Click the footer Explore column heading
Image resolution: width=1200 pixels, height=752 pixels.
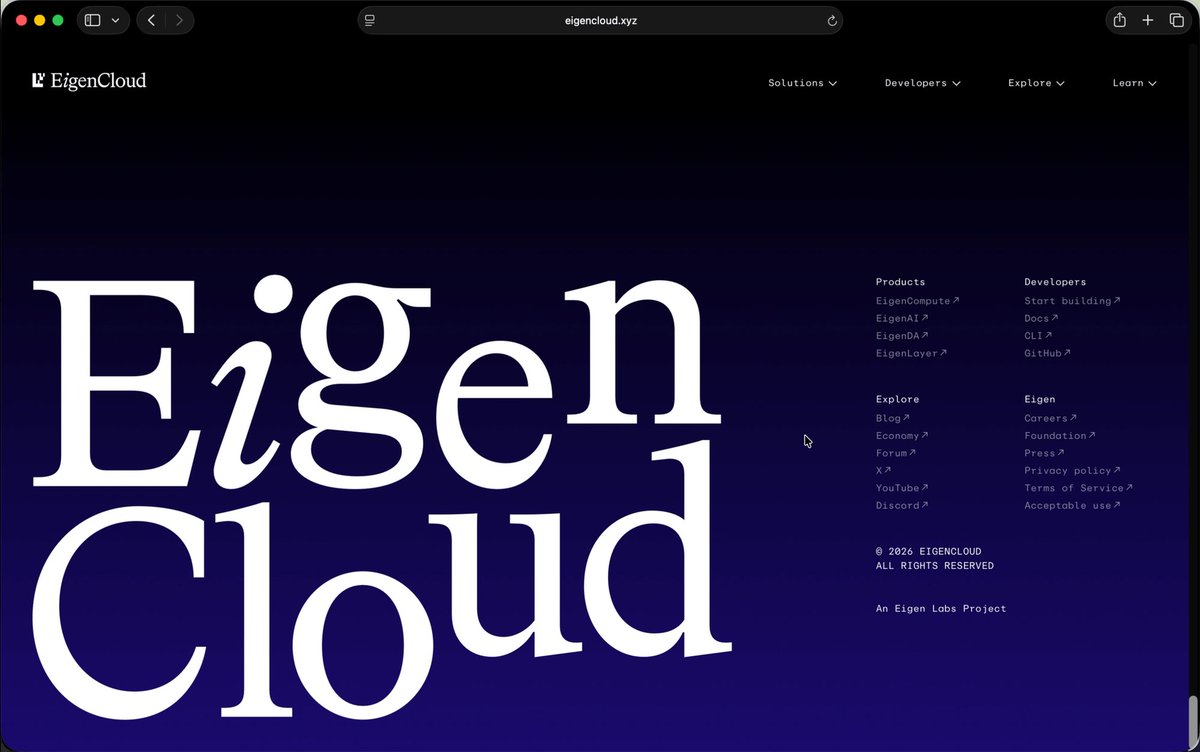click(898, 399)
